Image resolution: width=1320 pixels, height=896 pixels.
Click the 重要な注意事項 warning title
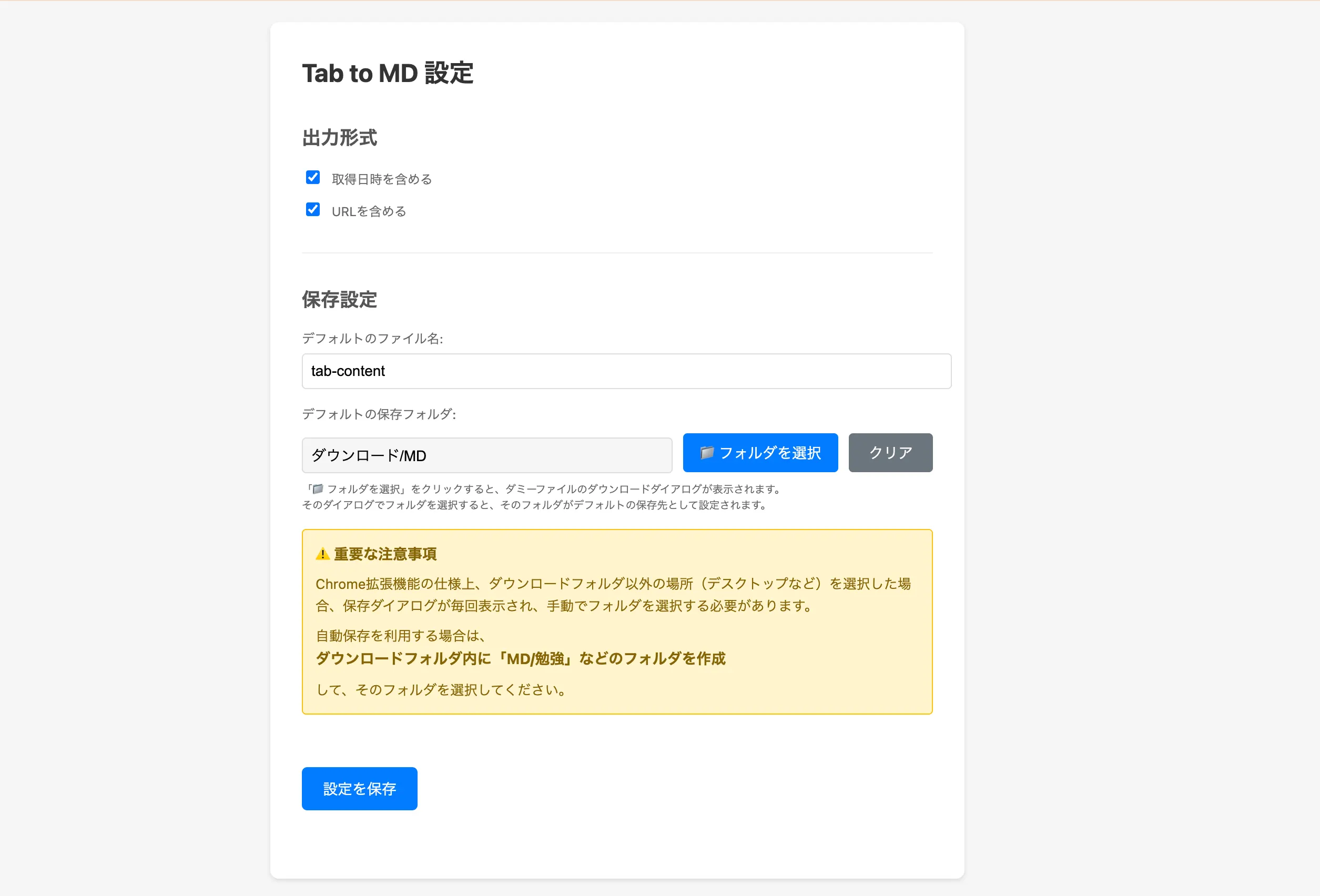click(385, 554)
